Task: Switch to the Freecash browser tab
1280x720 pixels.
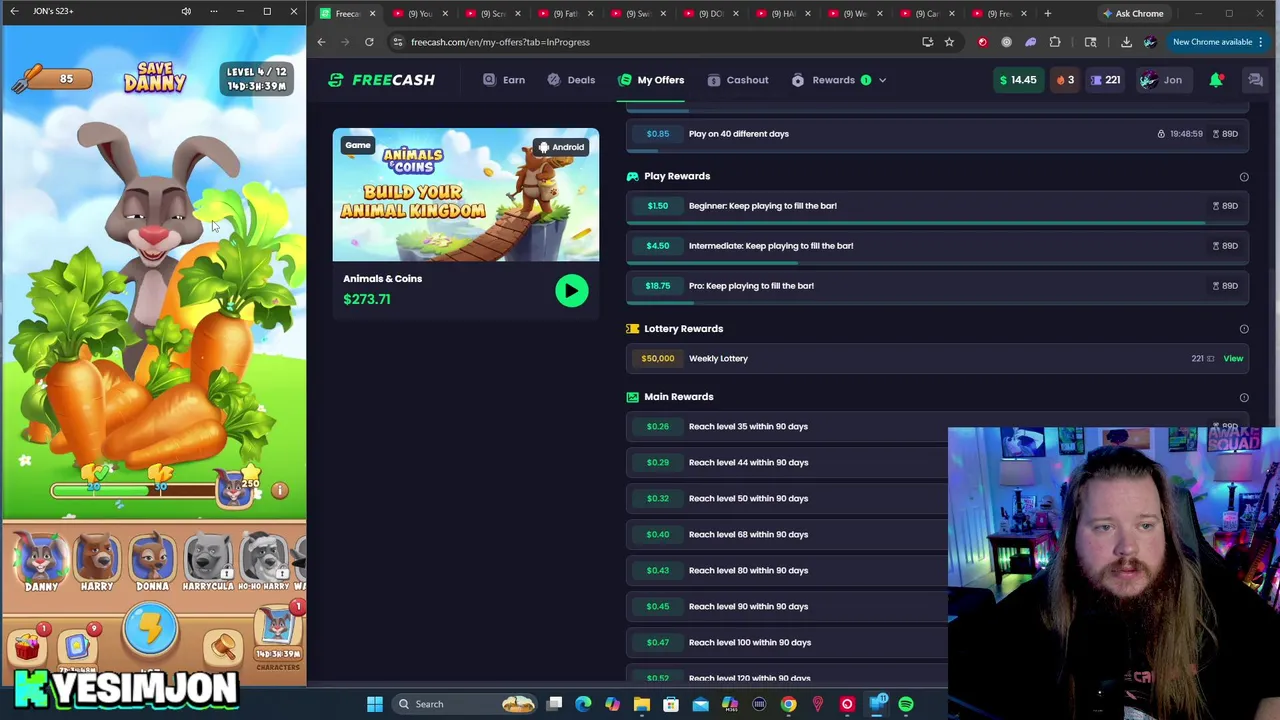Action: pyautogui.click(x=348, y=14)
